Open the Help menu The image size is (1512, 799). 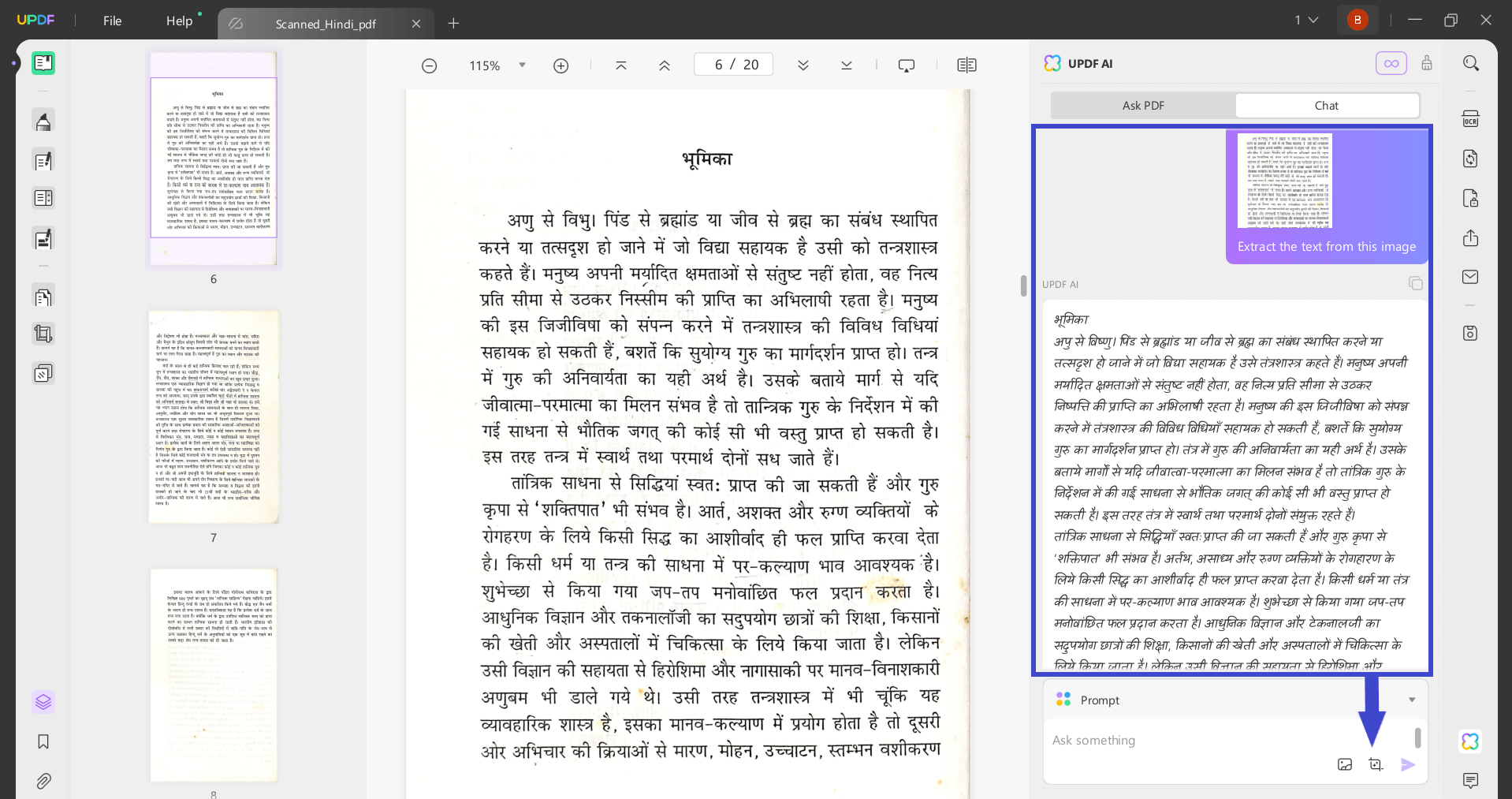(179, 21)
